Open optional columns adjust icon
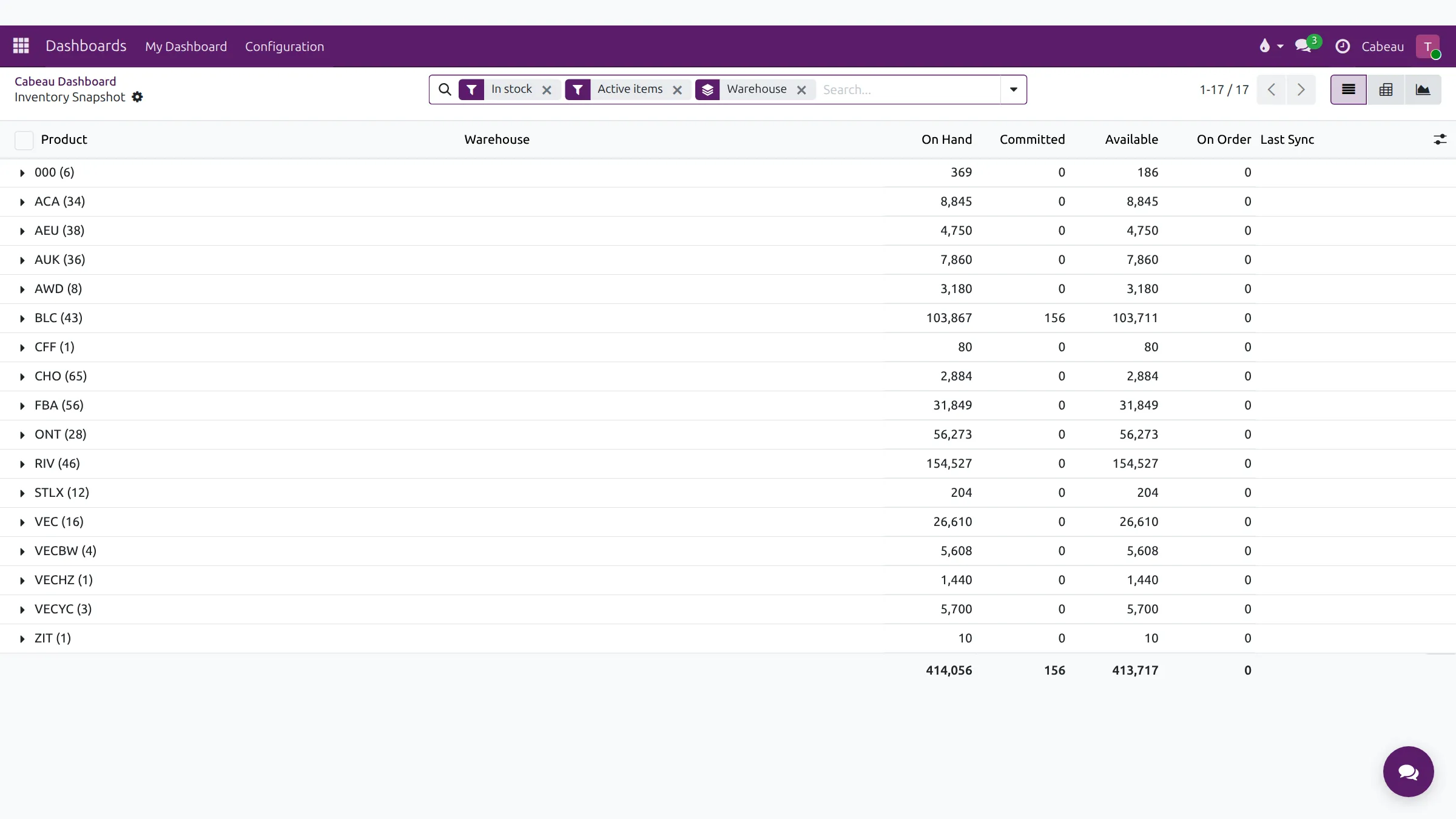Image resolution: width=1456 pixels, height=819 pixels. point(1440,140)
